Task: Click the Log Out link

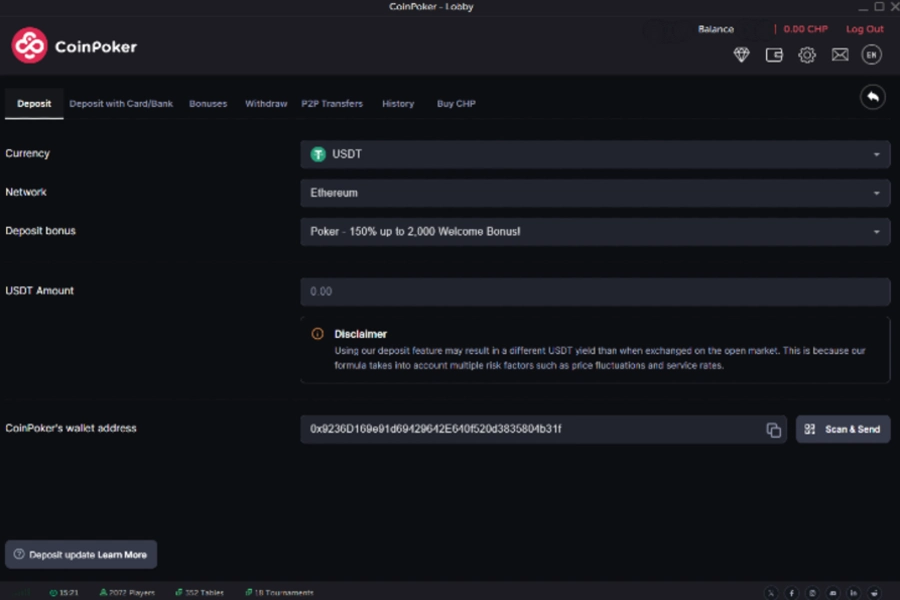Action: click(x=864, y=29)
